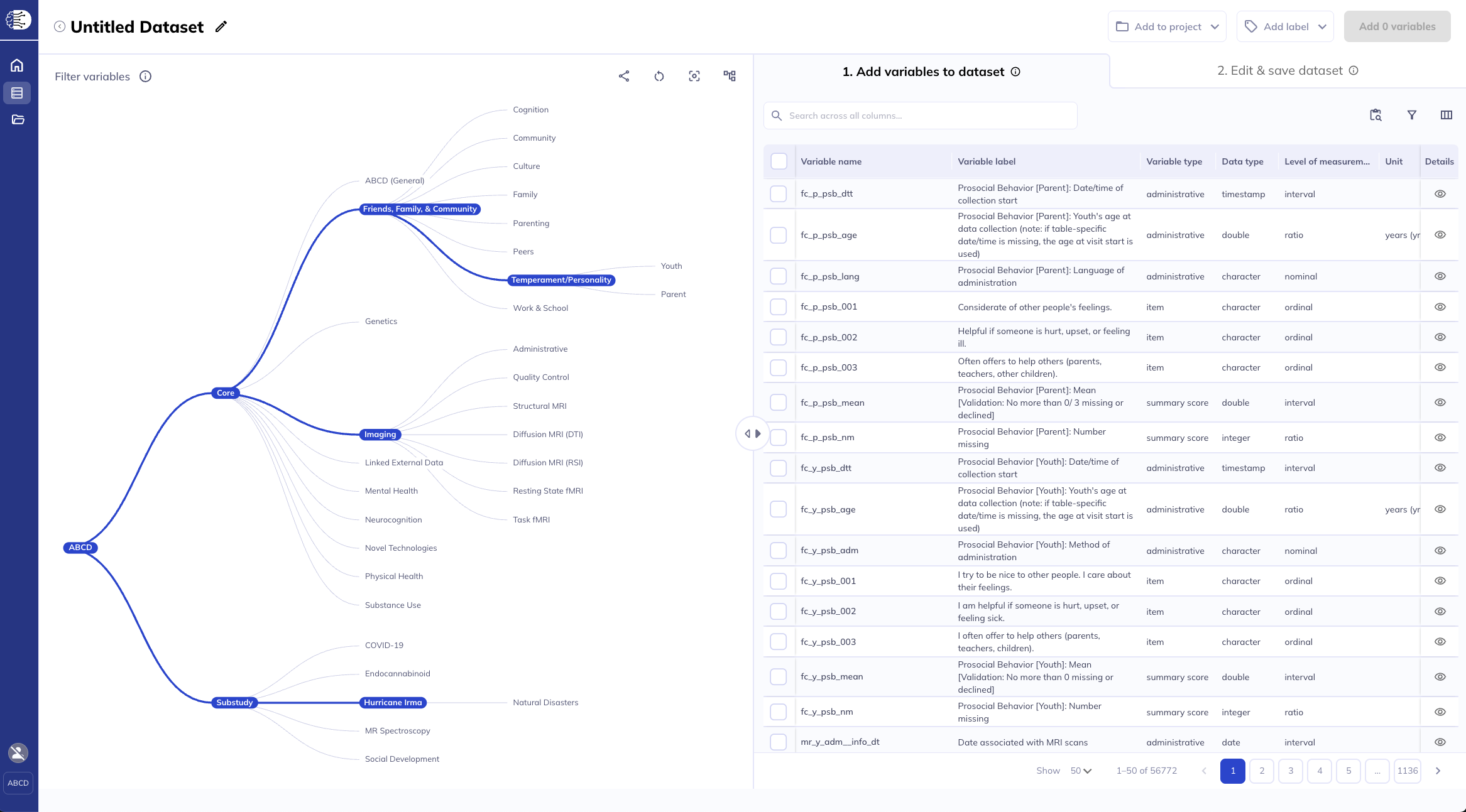Open the home page from the sidebar
1466x812 pixels.
[x=18, y=65]
